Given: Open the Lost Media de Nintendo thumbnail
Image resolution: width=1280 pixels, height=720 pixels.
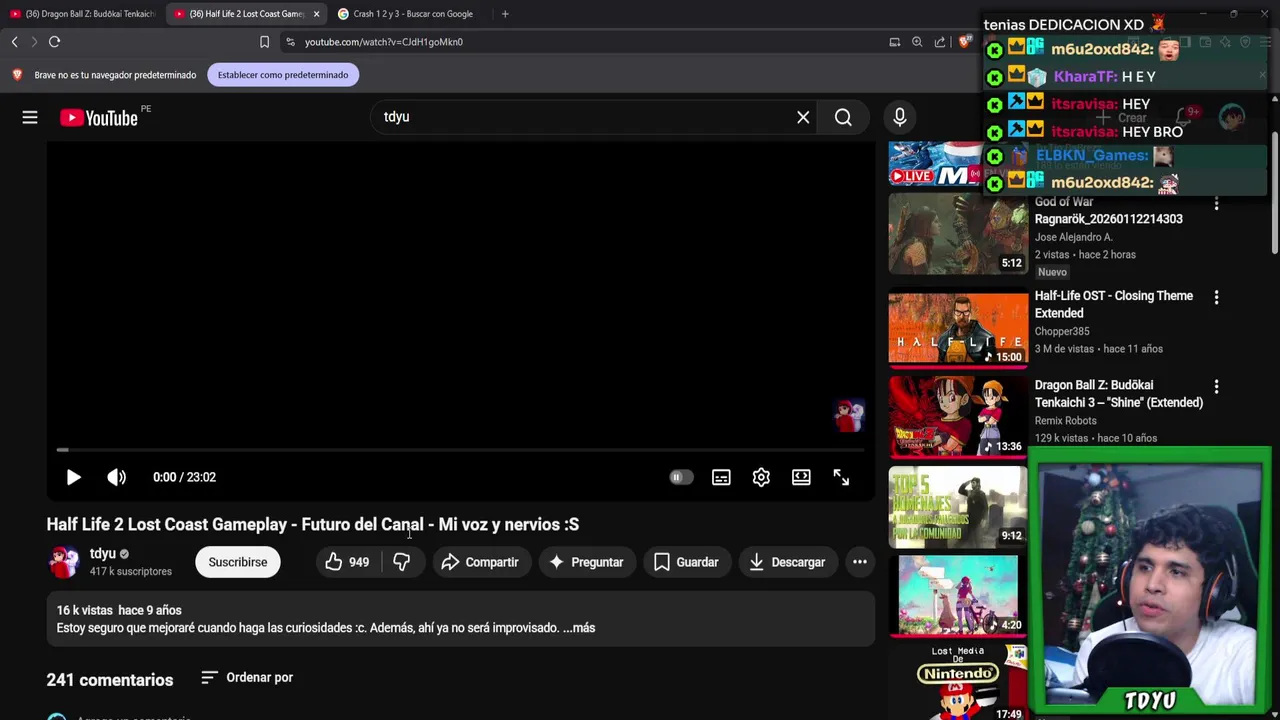Looking at the screenshot, I should click(958, 684).
